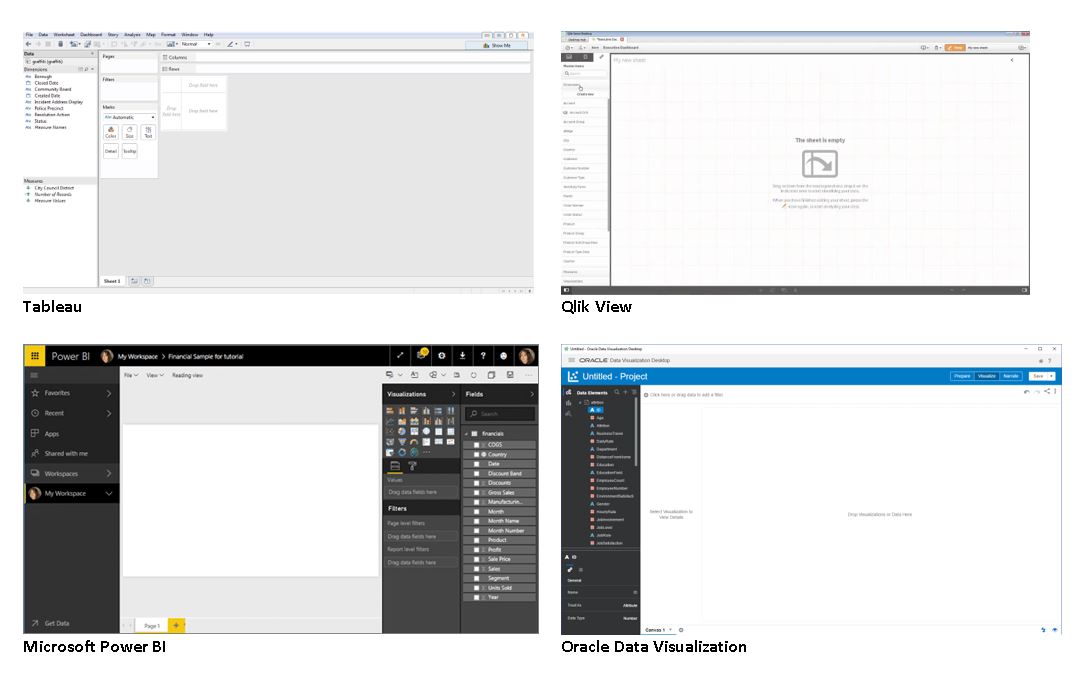Click the Power BI download icon
Image resolution: width=1085 pixels, height=676 pixels.
click(x=462, y=356)
